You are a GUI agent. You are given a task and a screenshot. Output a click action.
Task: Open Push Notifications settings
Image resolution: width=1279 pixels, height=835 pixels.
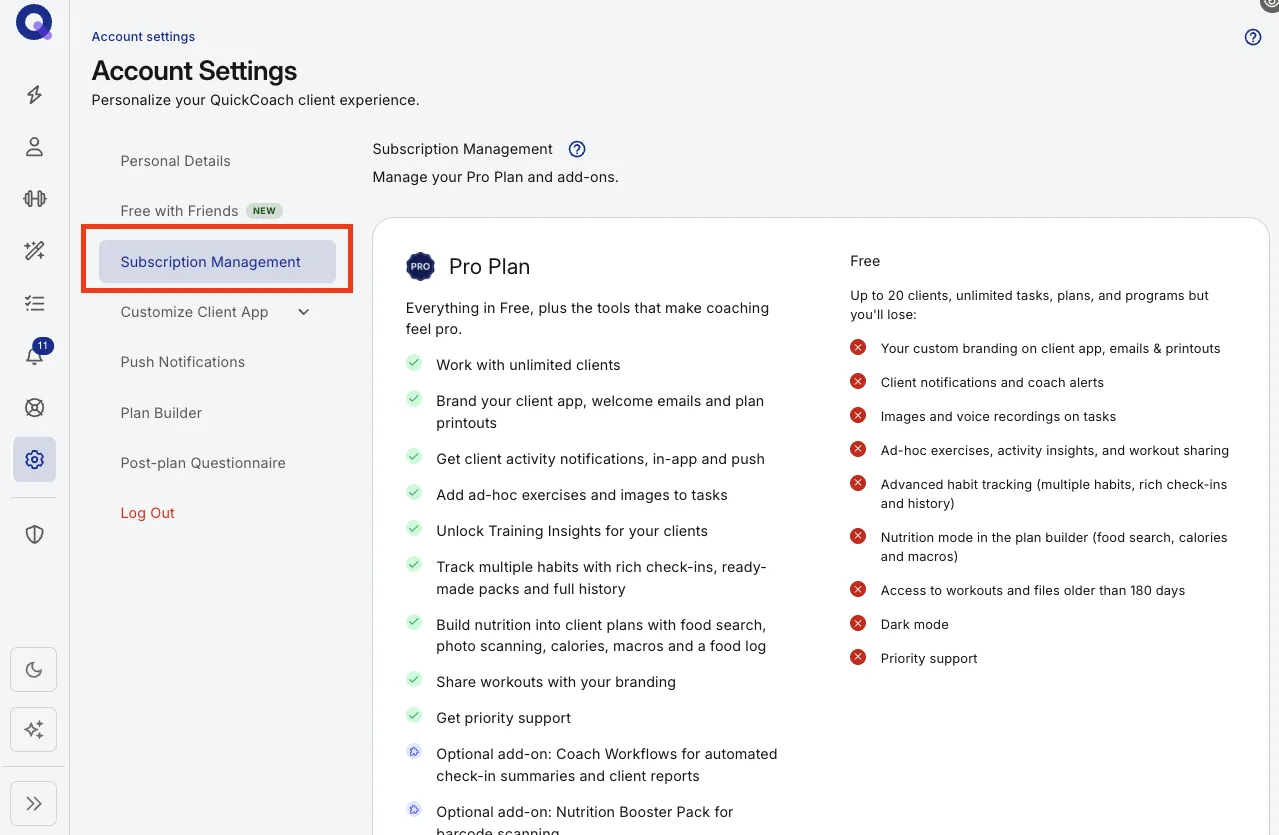pos(182,362)
